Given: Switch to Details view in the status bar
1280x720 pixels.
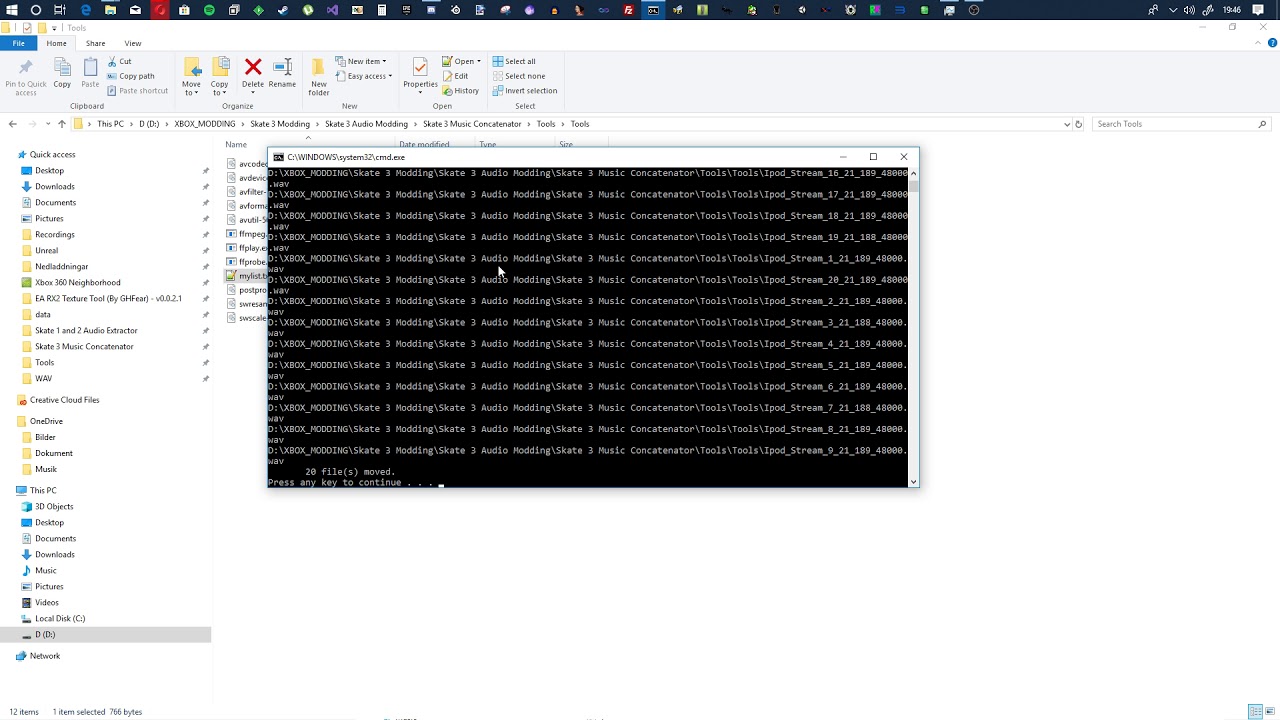Looking at the screenshot, I should click(1255, 712).
